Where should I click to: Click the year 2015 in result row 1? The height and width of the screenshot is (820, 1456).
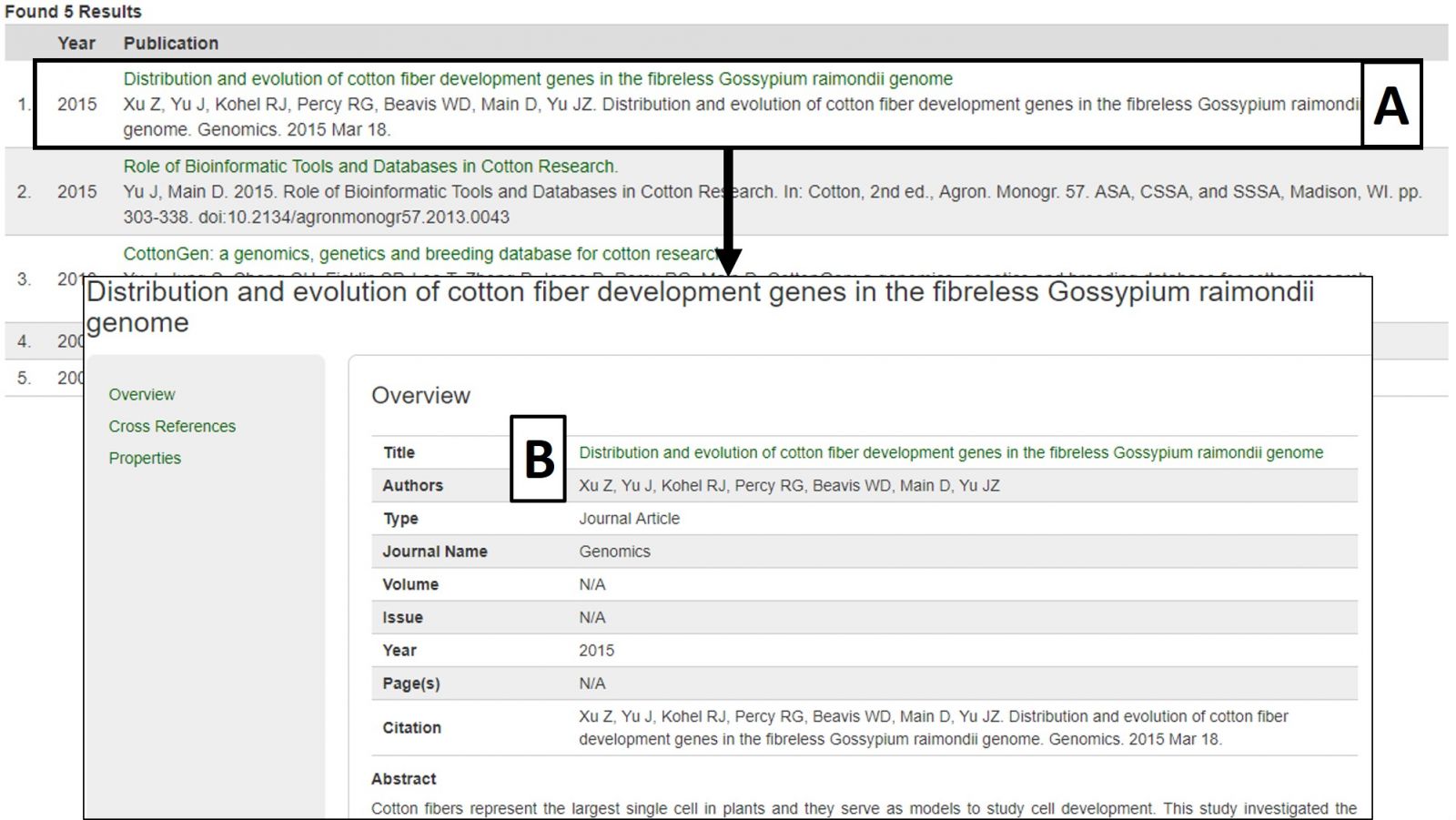tap(77, 105)
